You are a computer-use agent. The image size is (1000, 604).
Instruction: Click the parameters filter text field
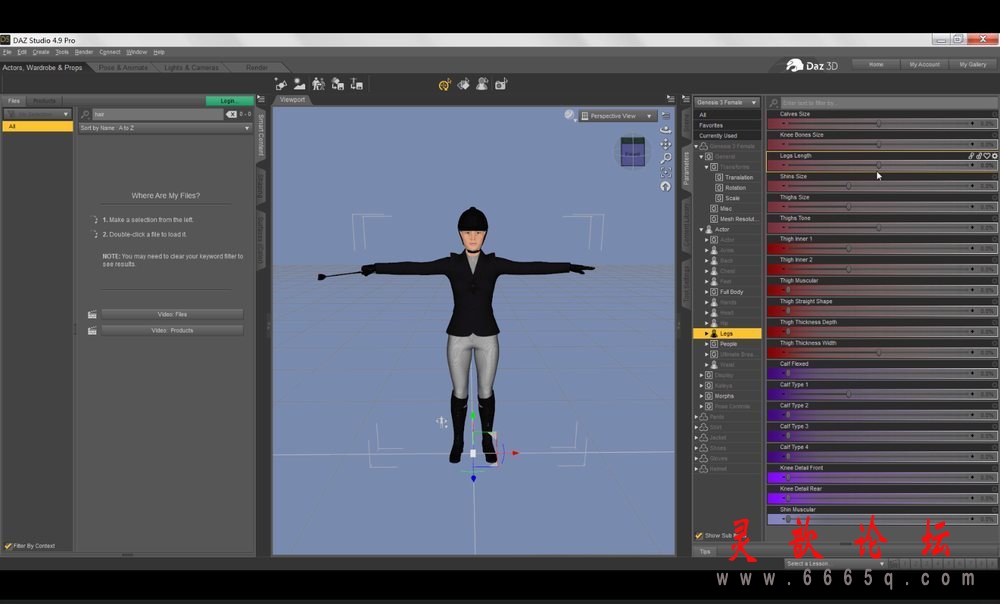[888, 103]
